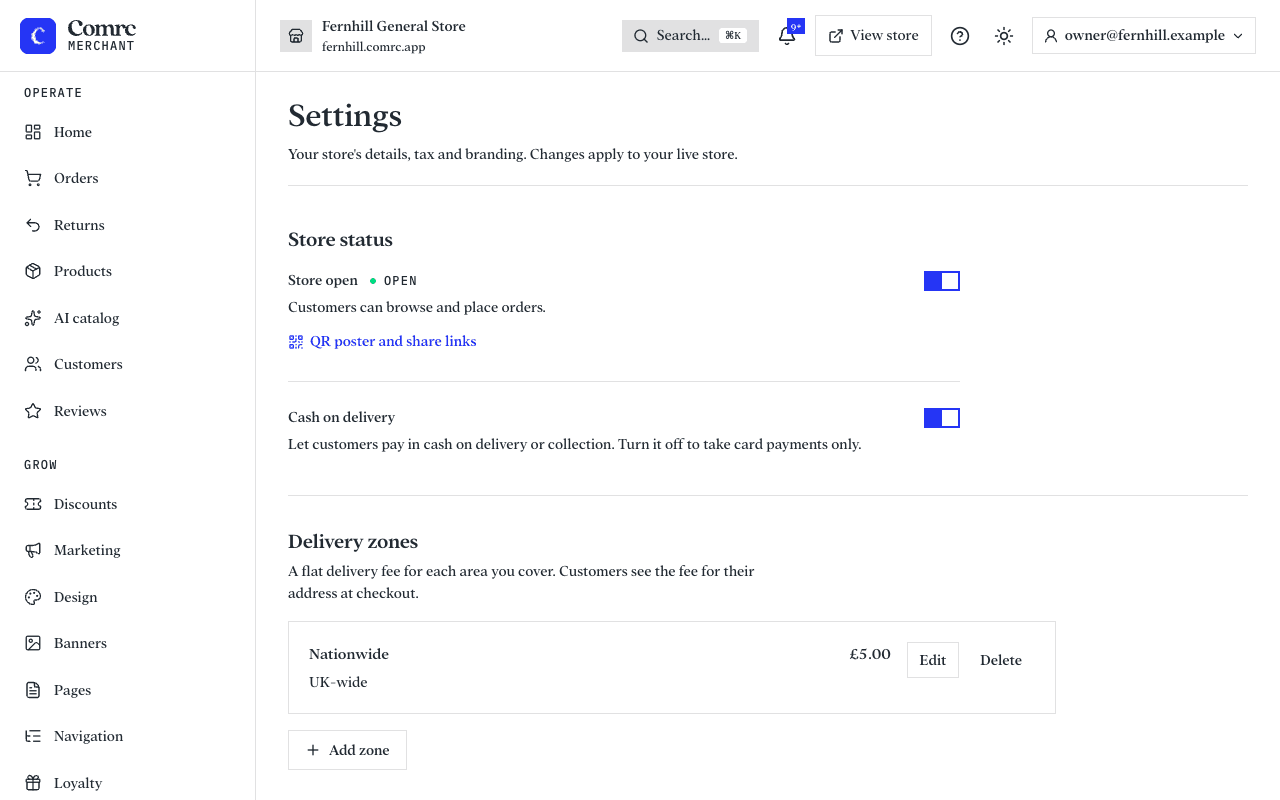Click the fernhill.comrc.app store URL text
This screenshot has width=1280, height=800.
pos(374,47)
